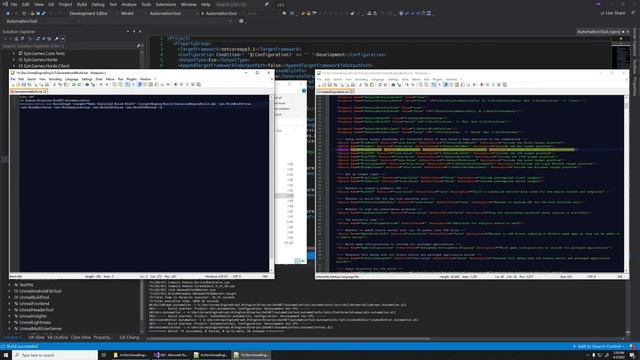Expand EpicGames.Horde project node

coord(13,60)
